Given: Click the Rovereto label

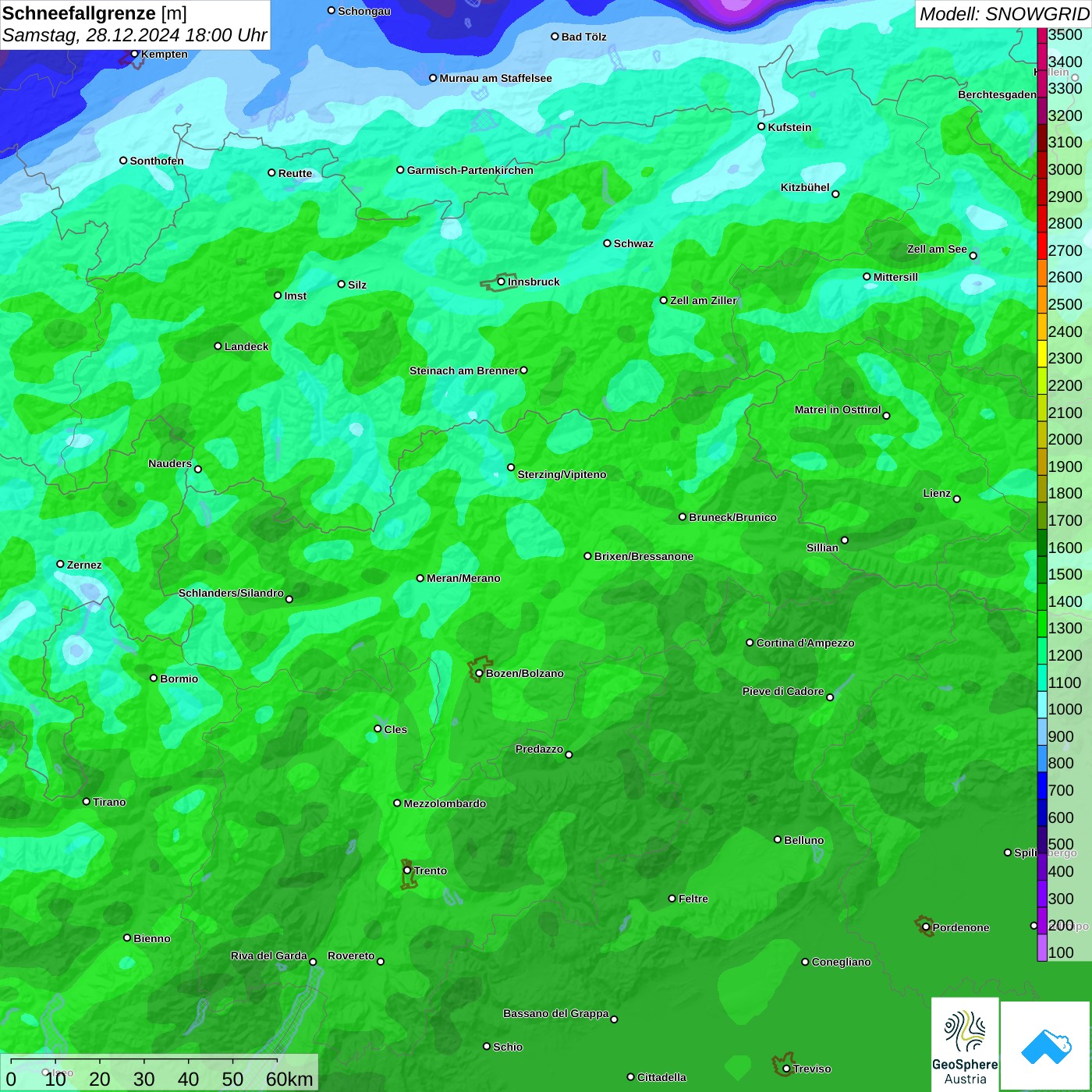Looking at the screenshot, I should [x=351, y=955].
